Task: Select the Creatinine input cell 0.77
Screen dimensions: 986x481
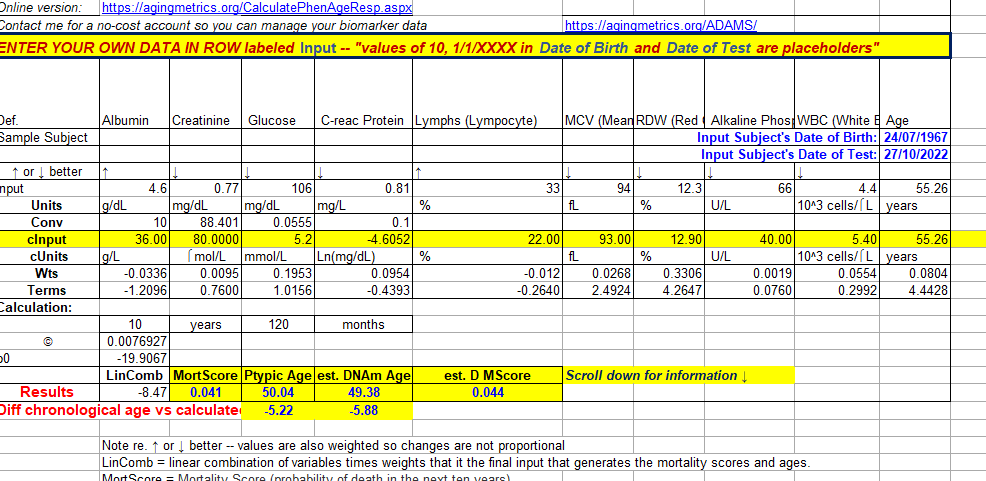Action: (205, 189)
